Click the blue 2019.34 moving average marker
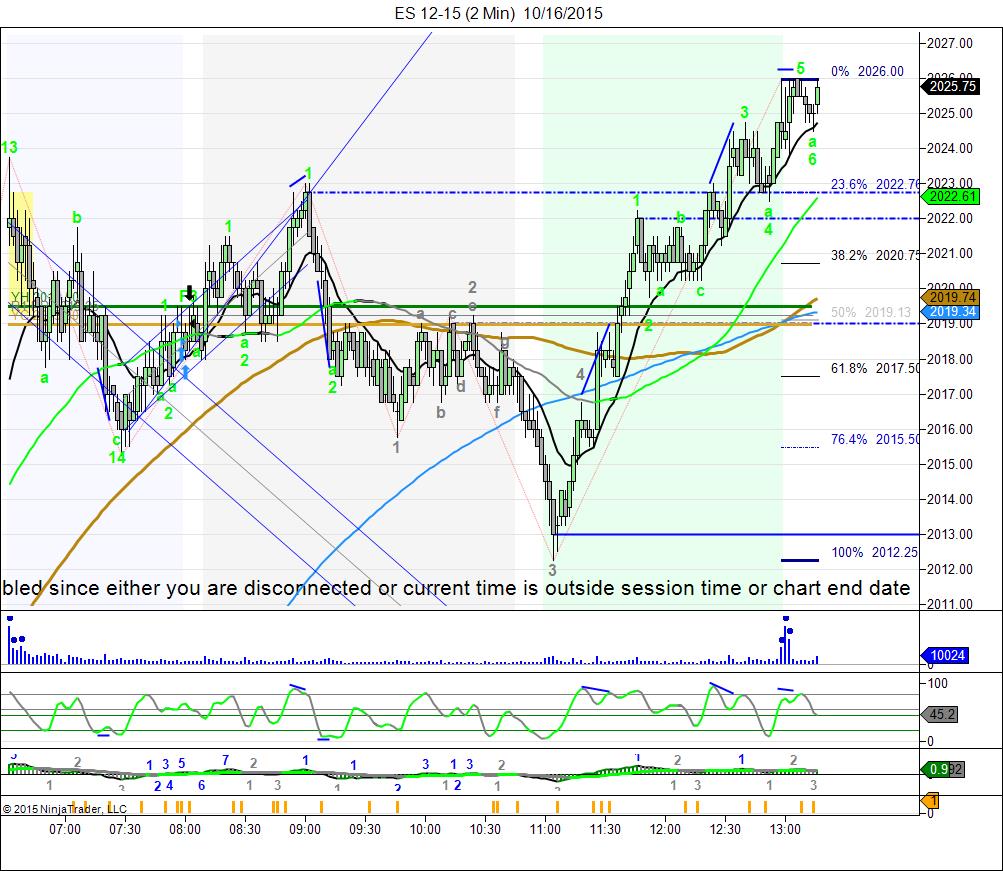 tap(951, 312)
